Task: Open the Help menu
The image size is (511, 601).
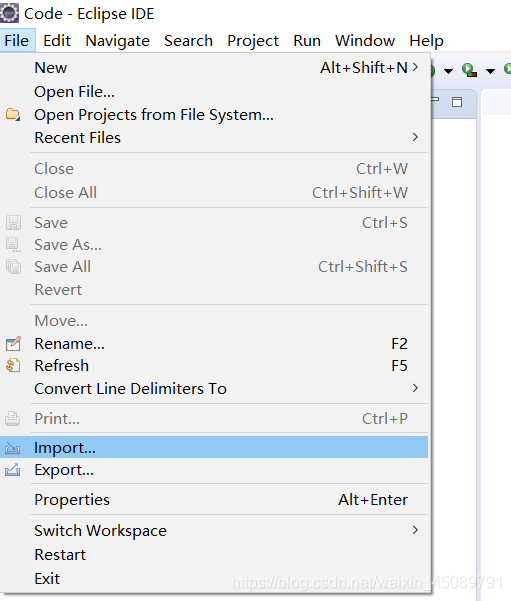Action: (426, 40)
